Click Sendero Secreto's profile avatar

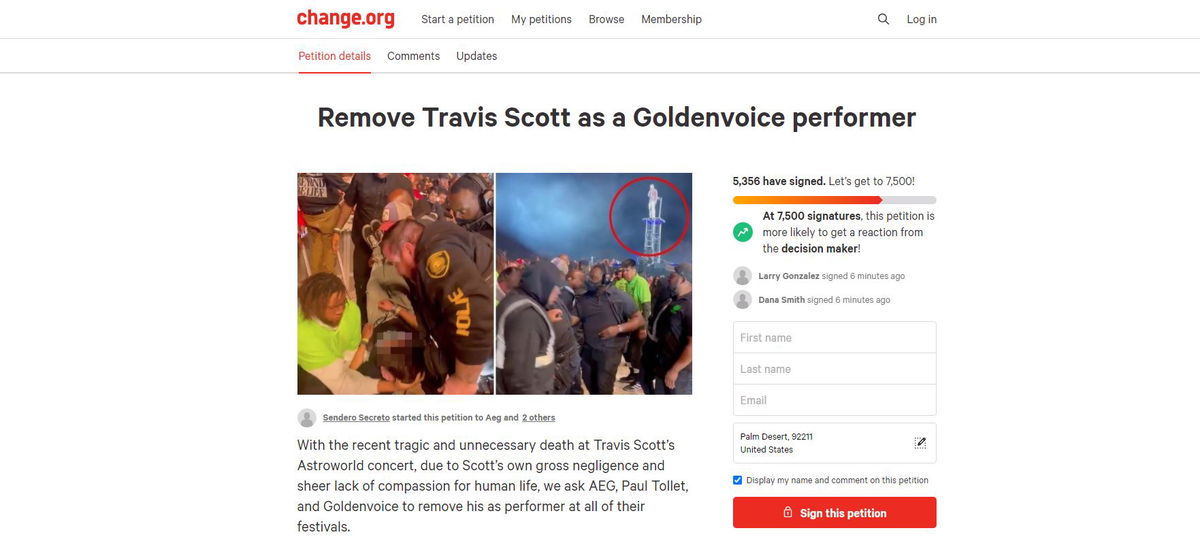click(307, 418)
